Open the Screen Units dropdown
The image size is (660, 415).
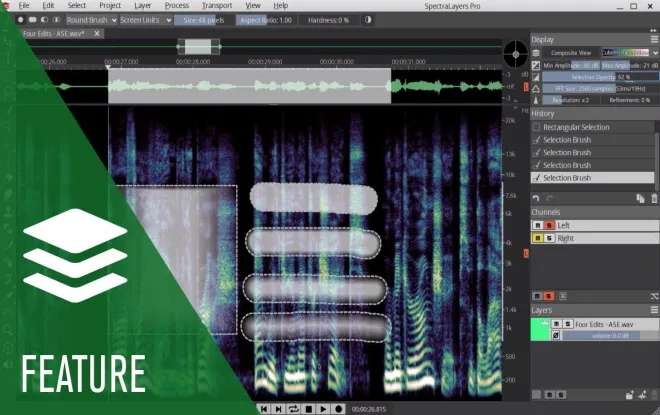(145, 20)
